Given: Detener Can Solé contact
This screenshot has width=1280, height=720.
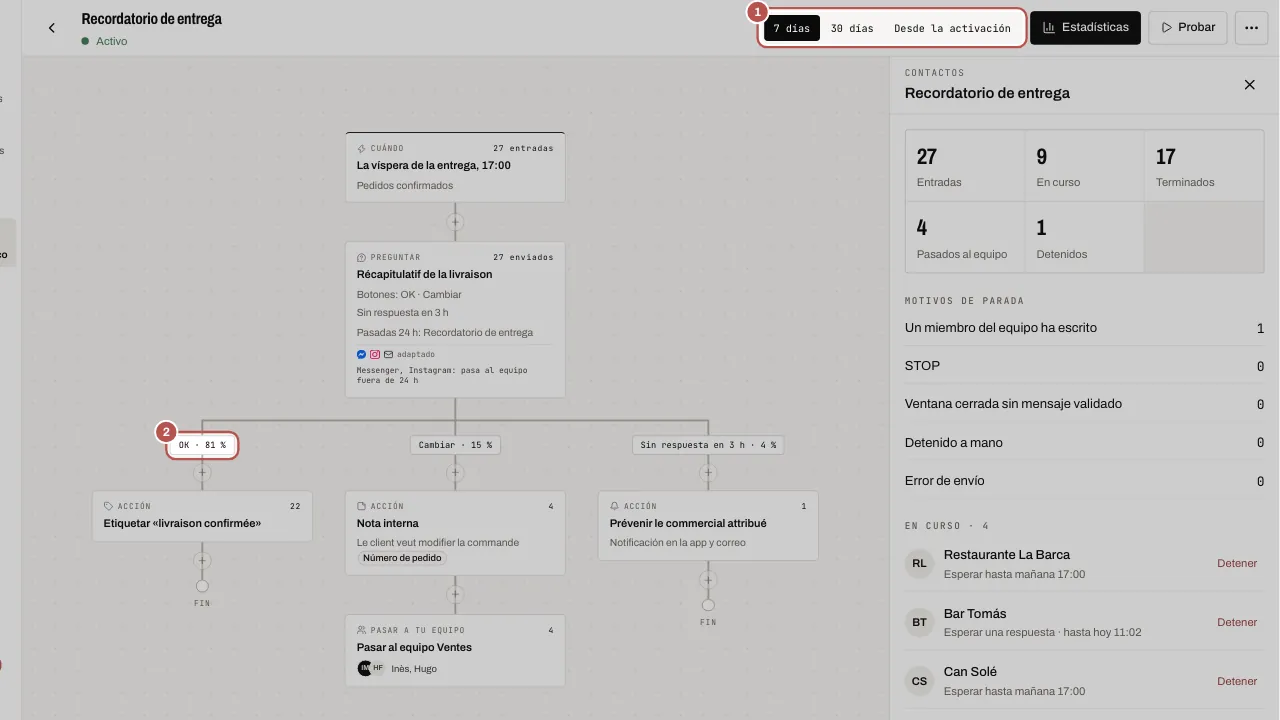Looking at the screenshot, I should pyautogui.click(x=1237, y=681).
